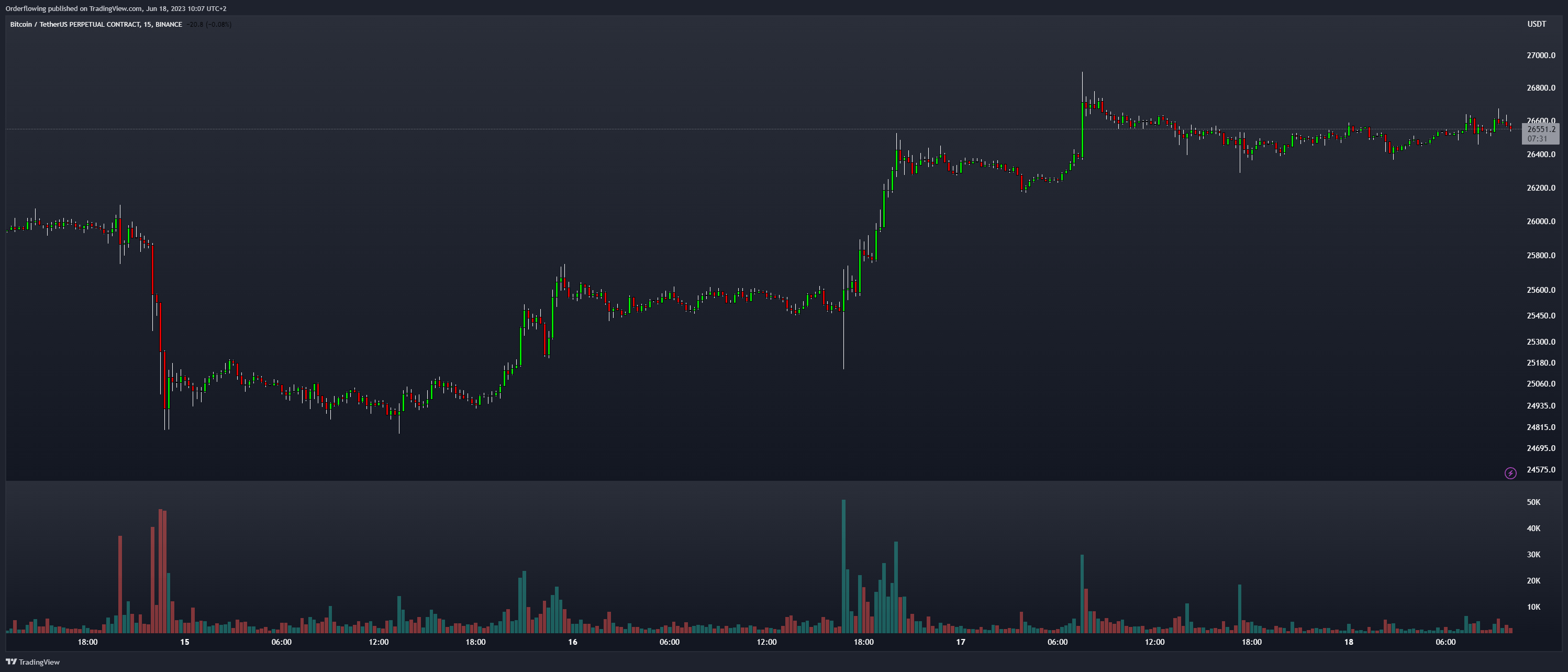Click the 27000.0 price axis label
Screen dimensions: 1568x672
(1541, 56)
